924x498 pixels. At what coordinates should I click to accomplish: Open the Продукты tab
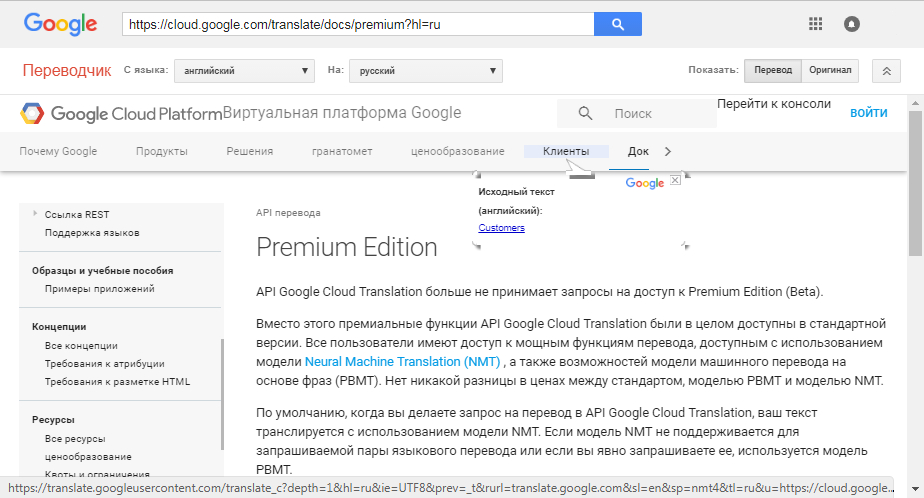click(x=161, y=151)
